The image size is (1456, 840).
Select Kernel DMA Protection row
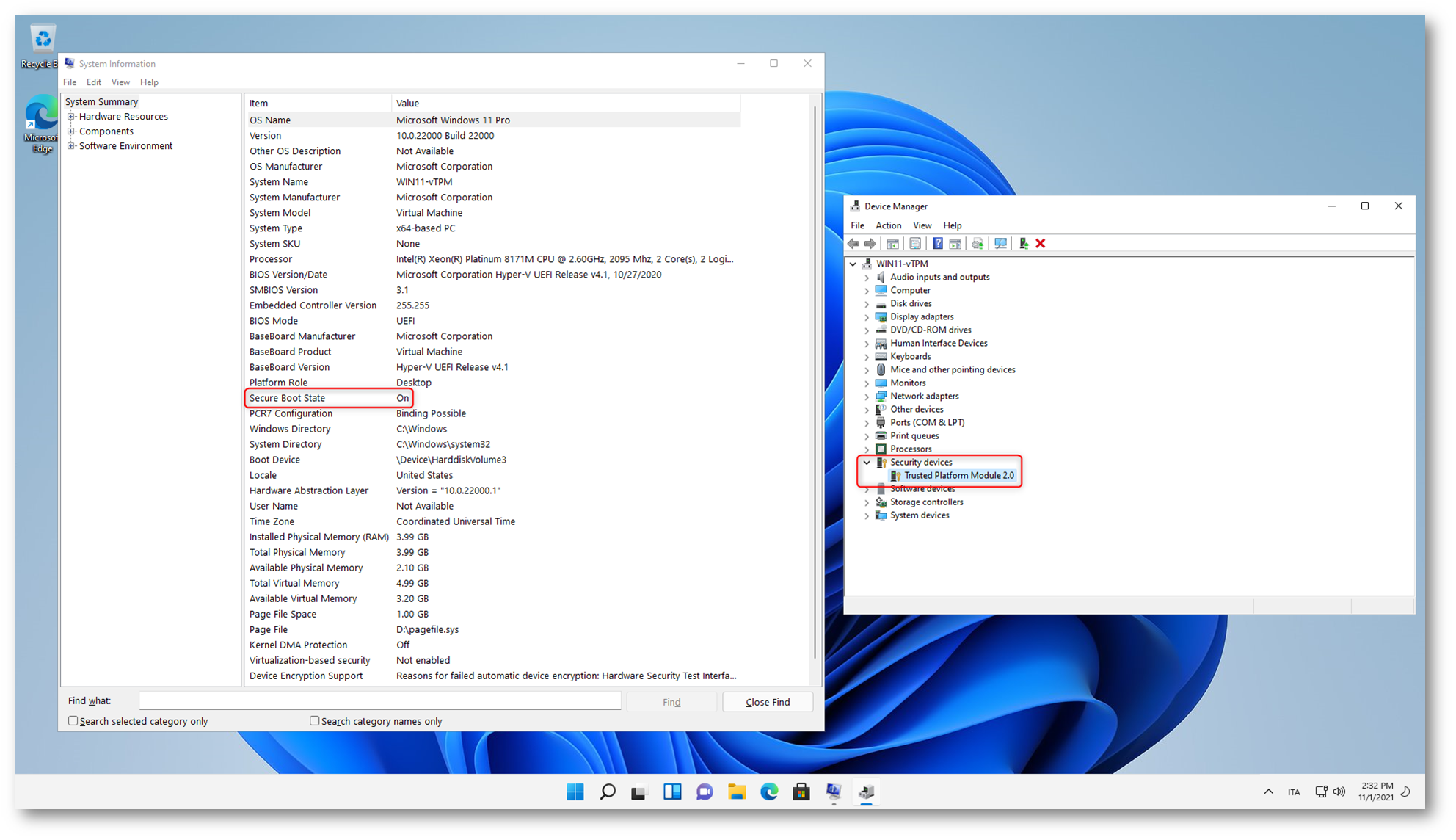pos(492,645)
